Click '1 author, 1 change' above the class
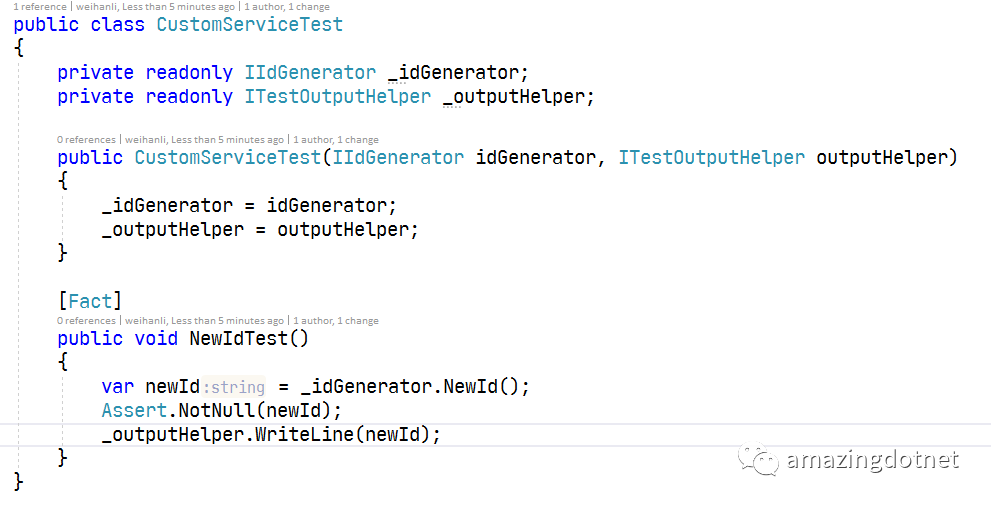The image size is (991, 505). point(286,7)
